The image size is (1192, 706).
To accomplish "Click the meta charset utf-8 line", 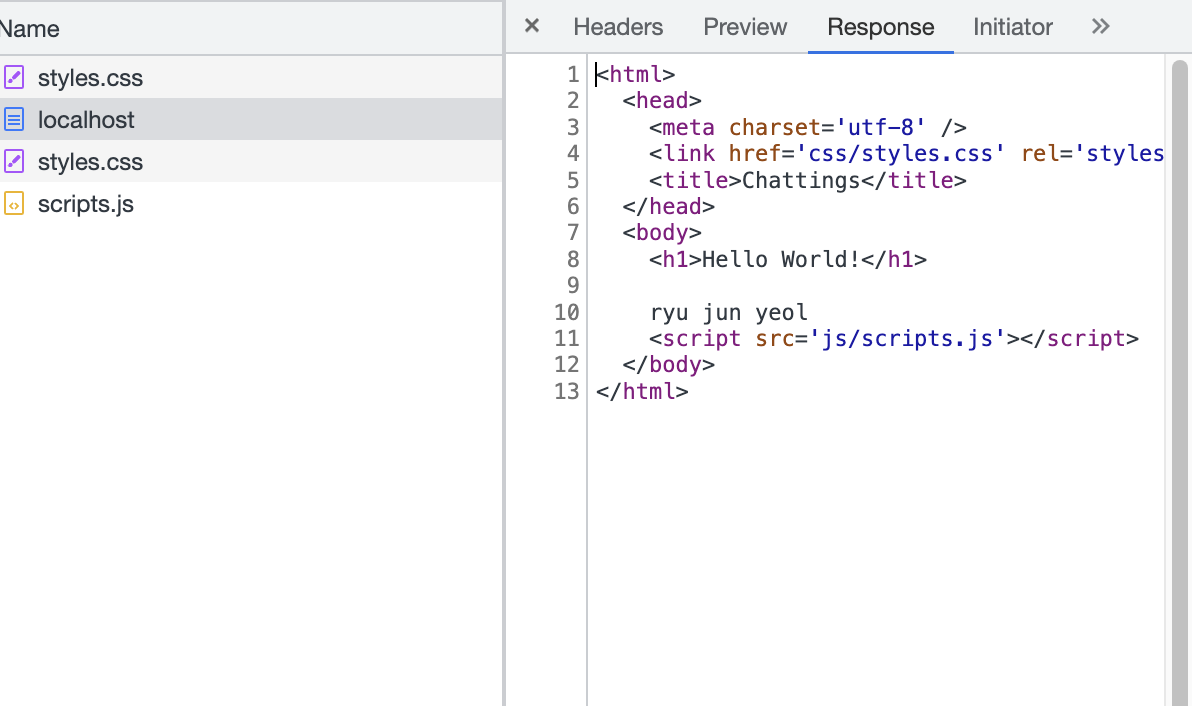I will pos(807,127).
